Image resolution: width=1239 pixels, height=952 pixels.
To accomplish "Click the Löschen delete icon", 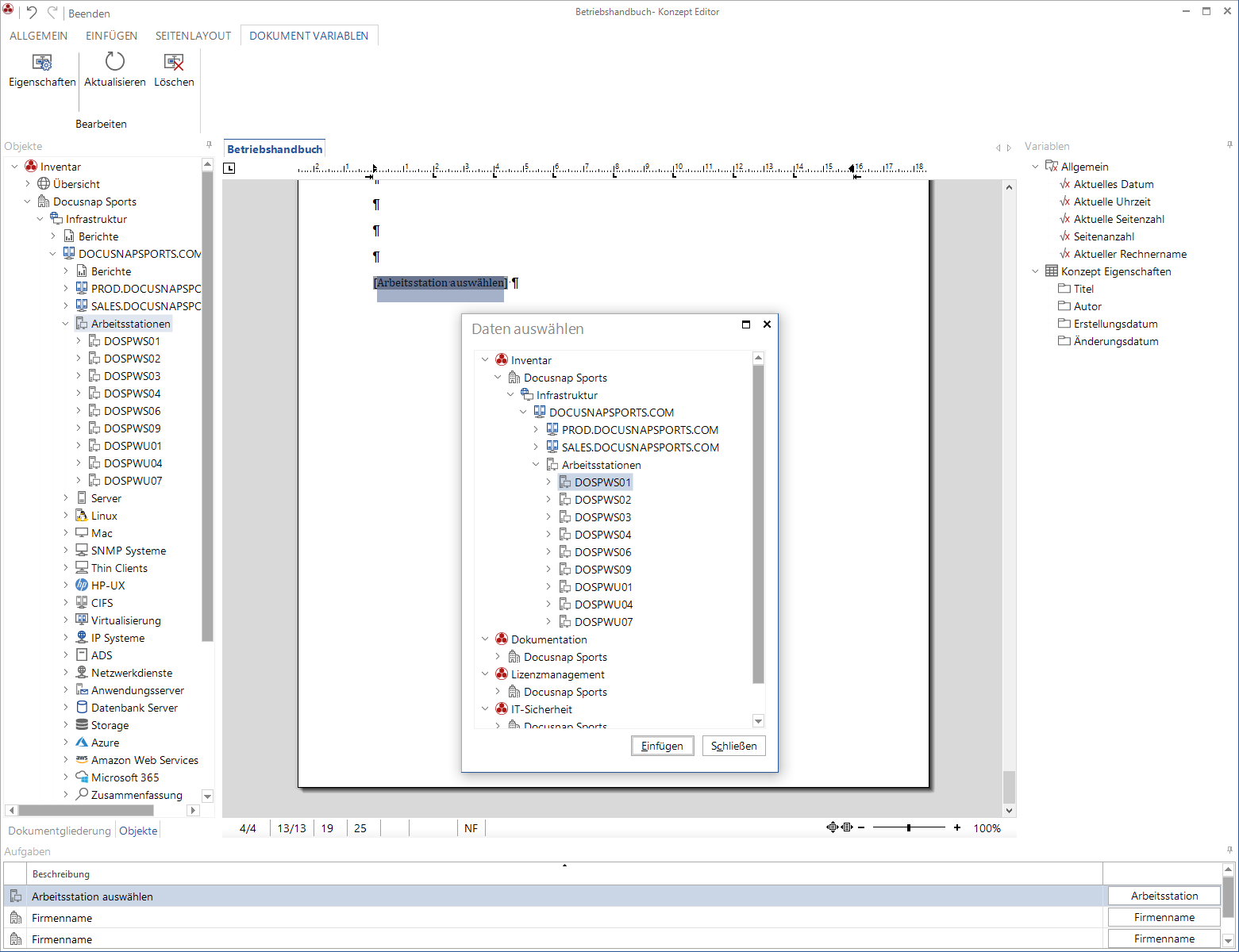I will [174, 62].
